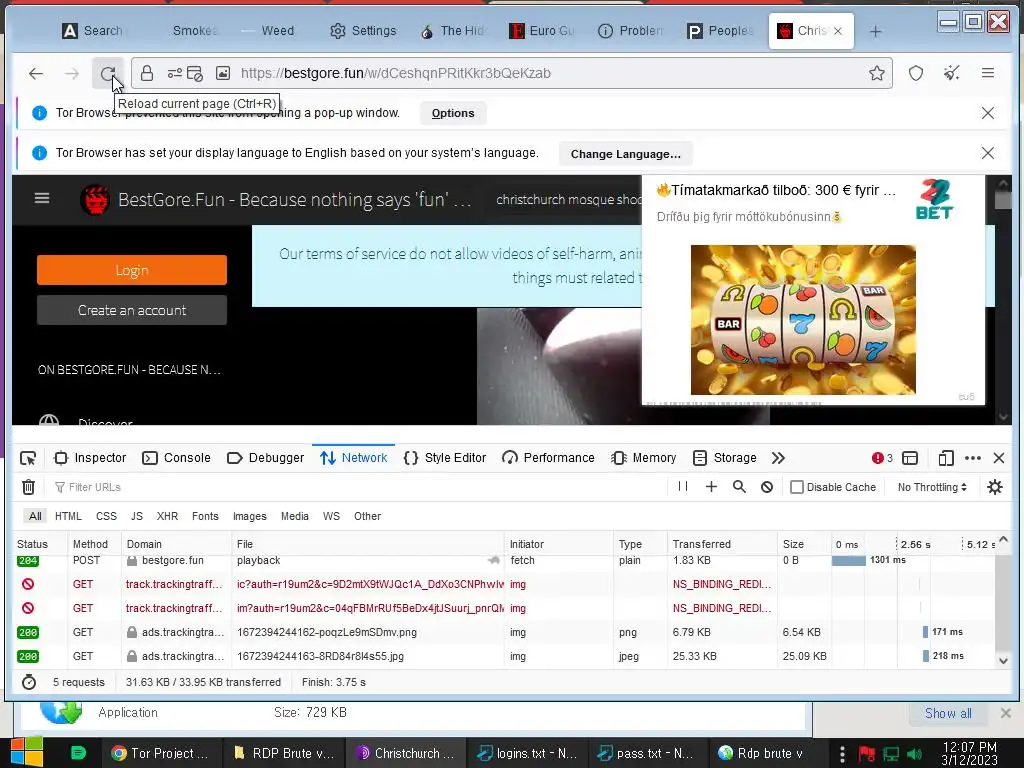The image size is (1024, 768).
Task: Switch to the Debugger tab
Action: 265,458
